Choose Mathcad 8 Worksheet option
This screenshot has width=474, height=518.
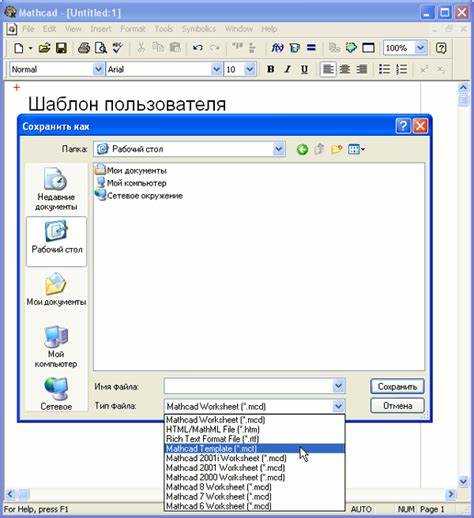tap(255, 487)
